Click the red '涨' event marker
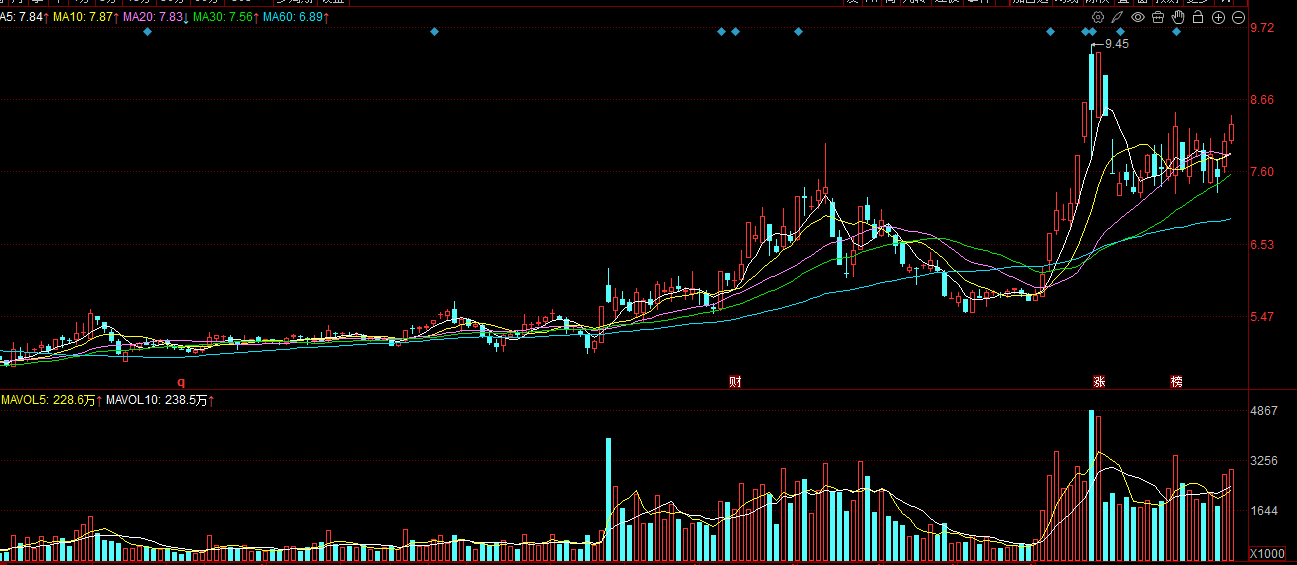The image size is (1297, 565). [1099, 381]
